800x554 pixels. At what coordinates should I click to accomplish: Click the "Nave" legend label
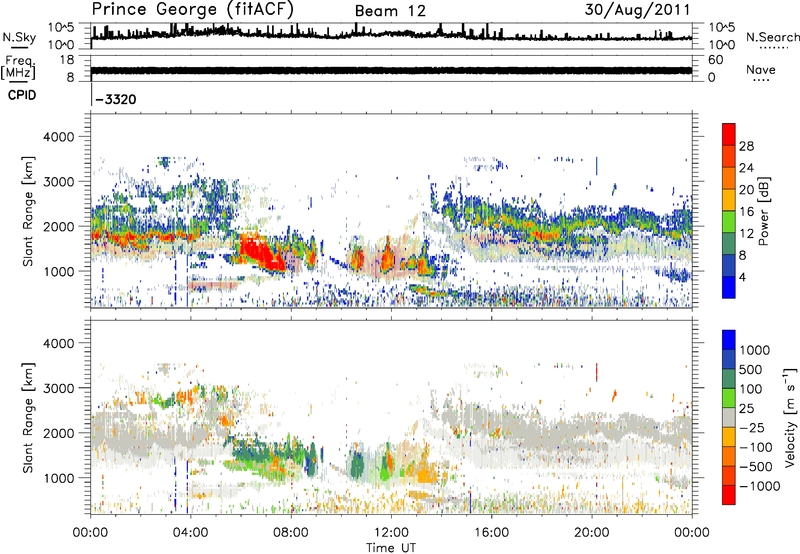coord(761,70)
